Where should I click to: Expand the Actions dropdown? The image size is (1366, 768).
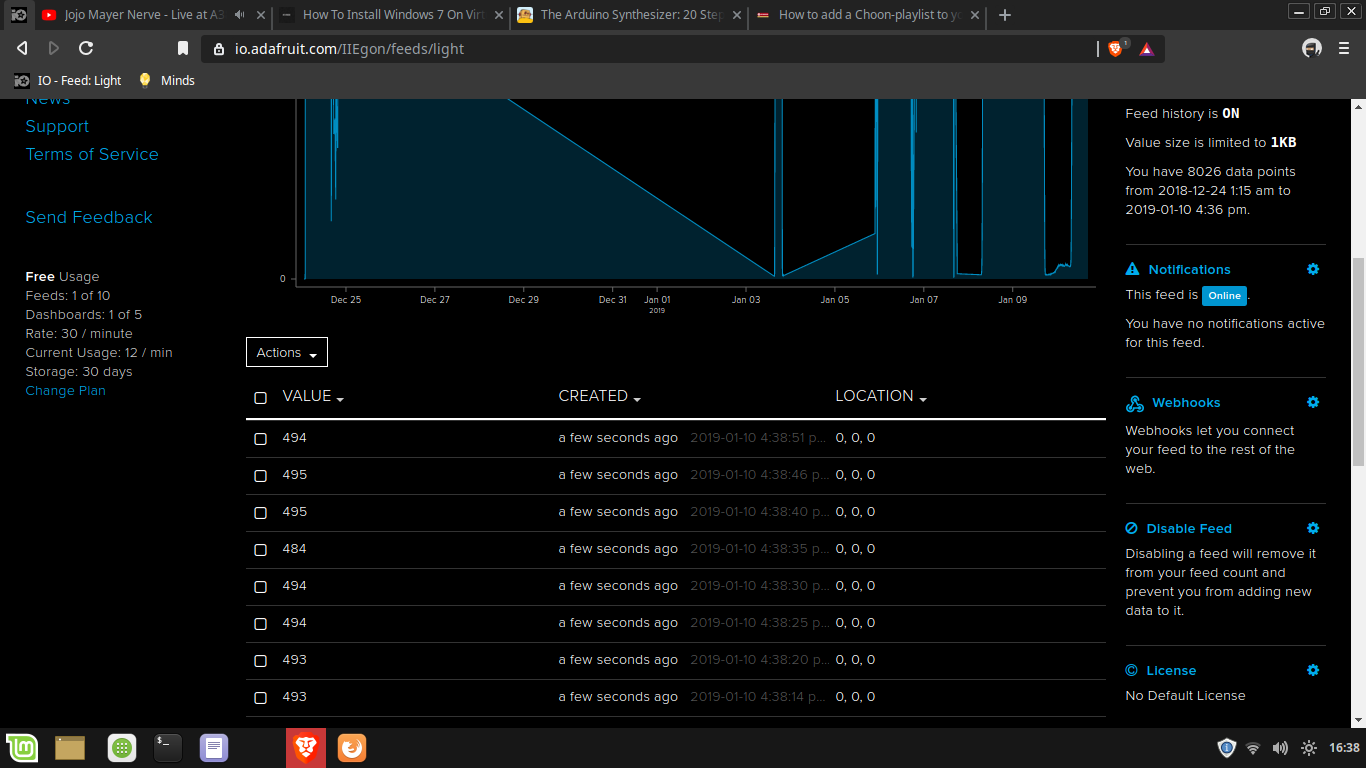(287, 352)
